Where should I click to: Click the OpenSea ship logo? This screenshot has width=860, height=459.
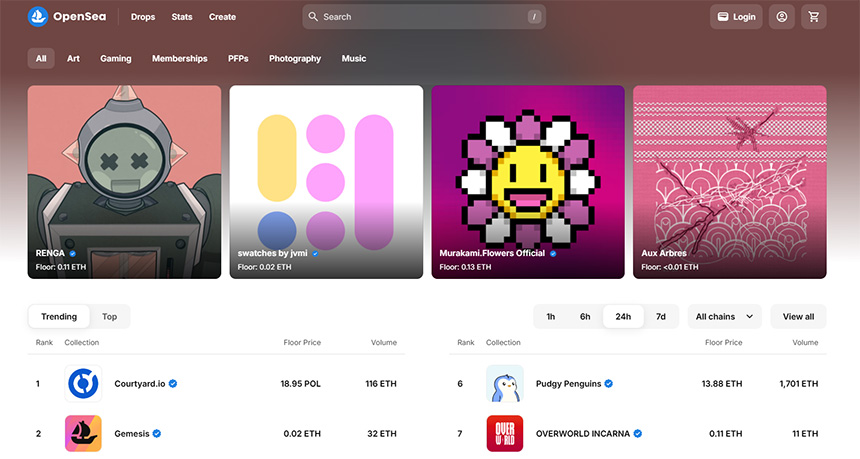tap(38, 16)
